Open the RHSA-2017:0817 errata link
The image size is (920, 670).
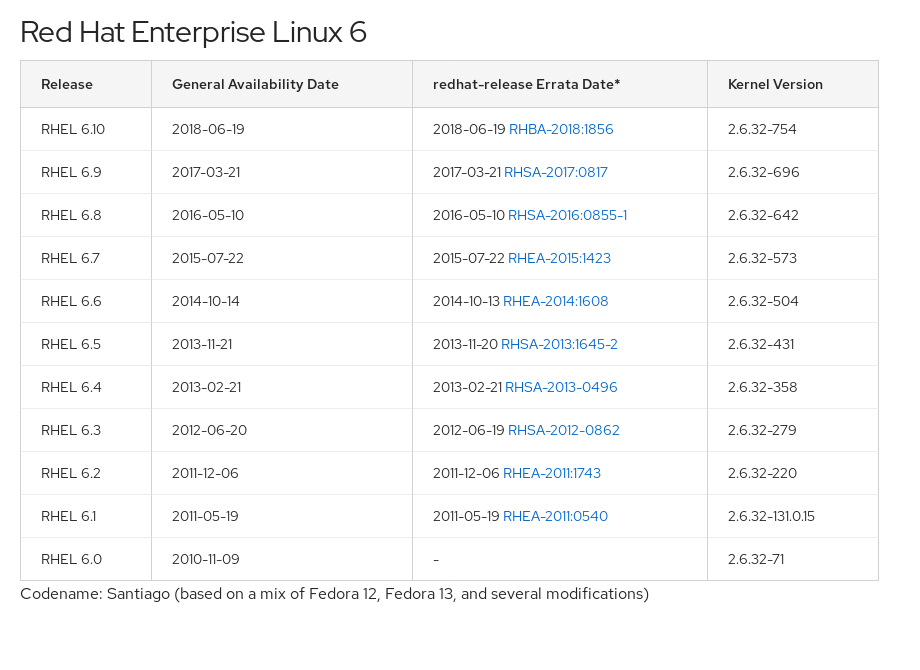click(556, 172)
